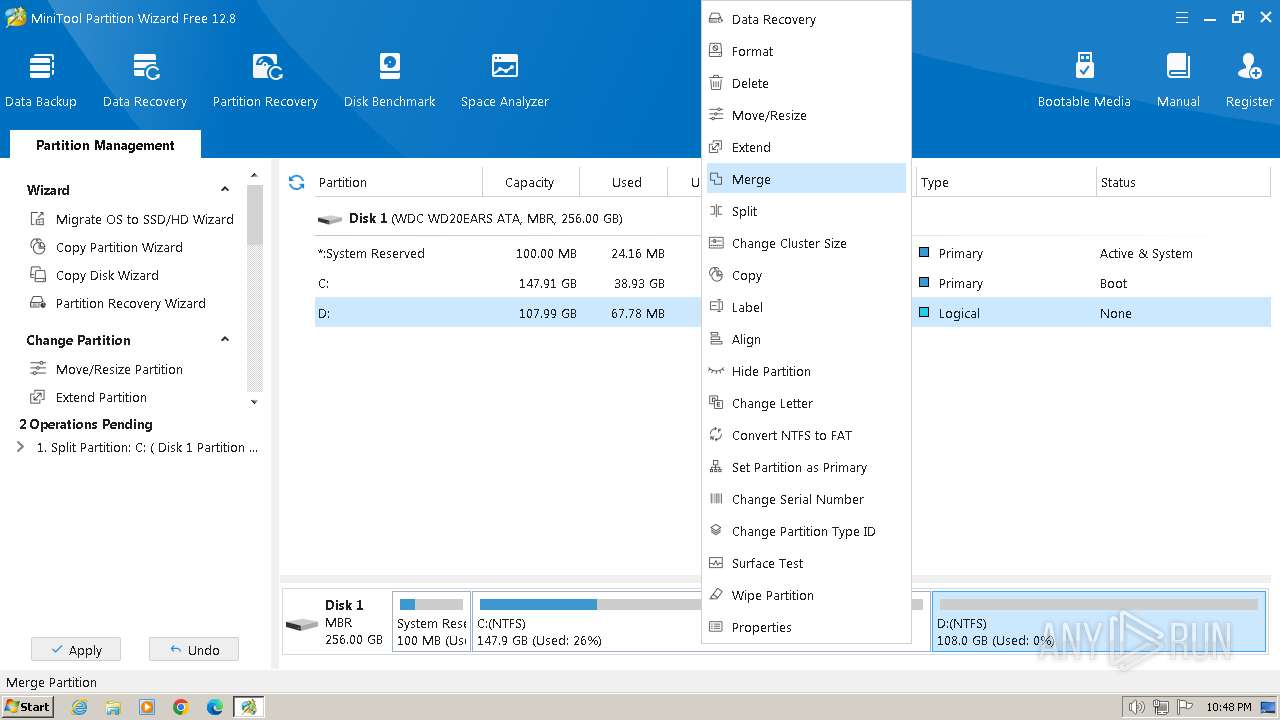
Task: Sort by the Type column header
Action: (1005, 182)
